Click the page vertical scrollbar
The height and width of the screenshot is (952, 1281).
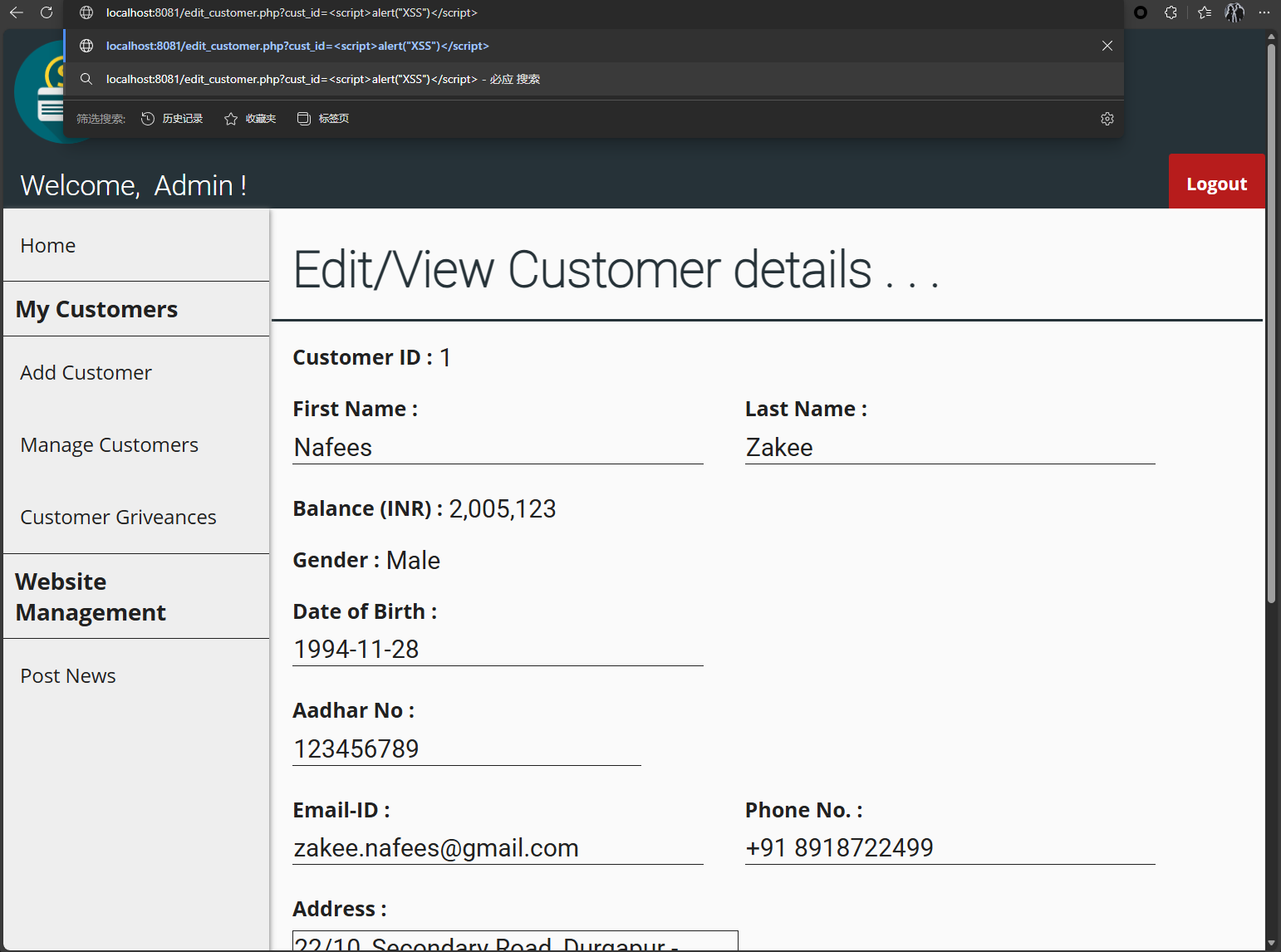coord(1271,332)
